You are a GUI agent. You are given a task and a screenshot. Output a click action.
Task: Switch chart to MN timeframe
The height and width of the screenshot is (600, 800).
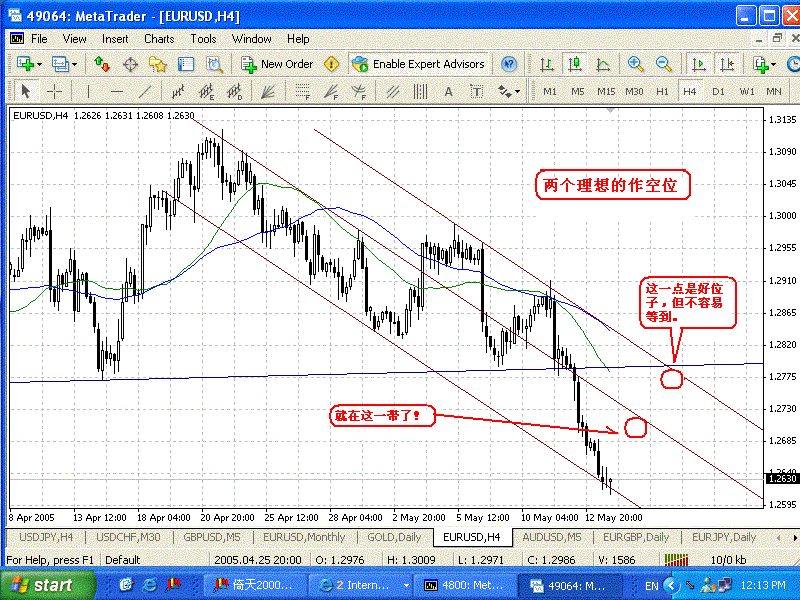(x=773, y=92)
